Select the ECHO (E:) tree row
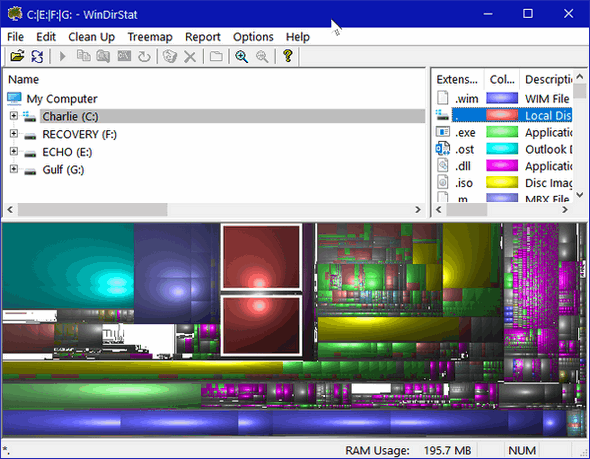 [x=67, y=152]
